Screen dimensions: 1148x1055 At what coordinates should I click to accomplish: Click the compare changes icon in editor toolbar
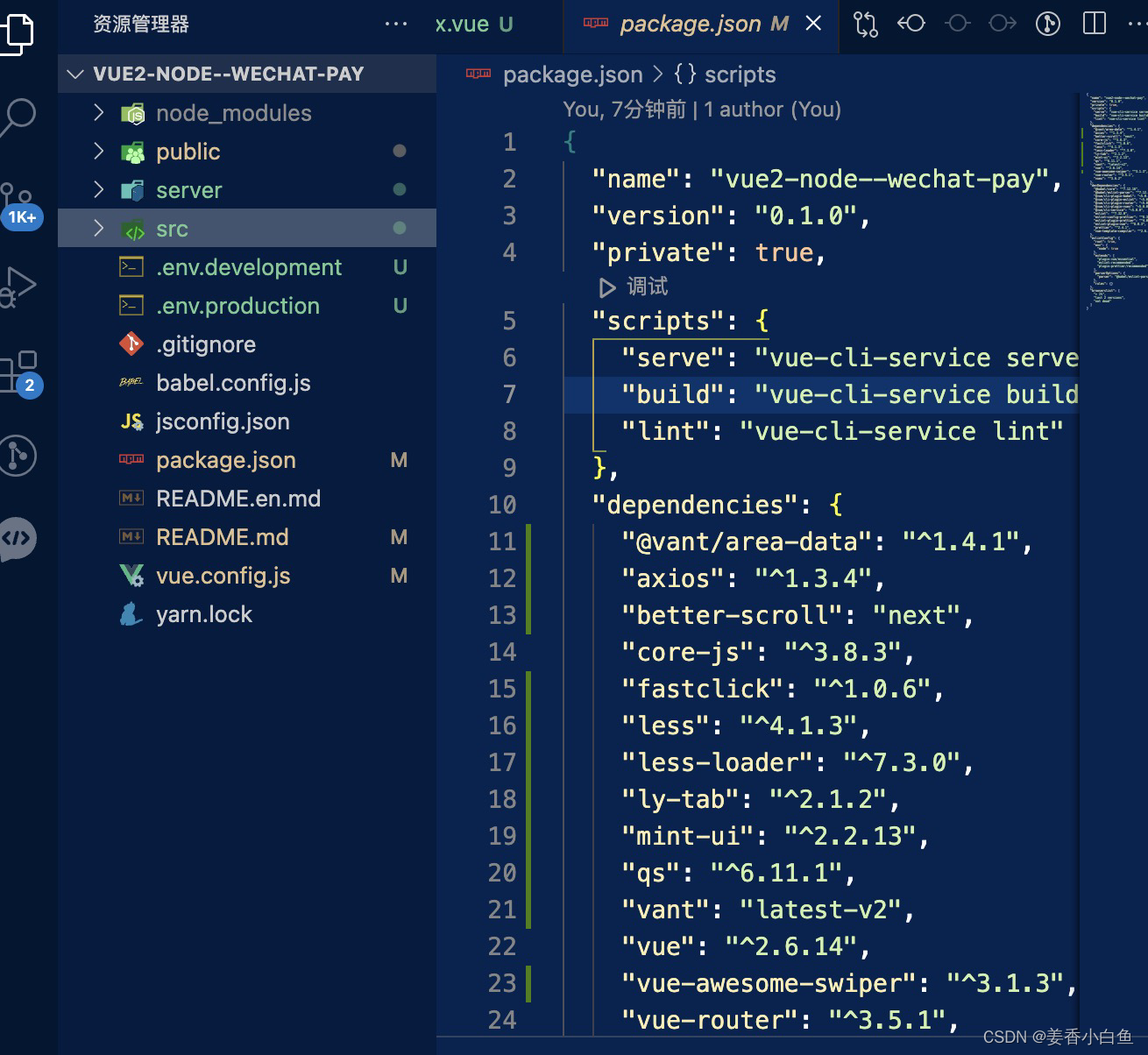(x=866, y=24)
